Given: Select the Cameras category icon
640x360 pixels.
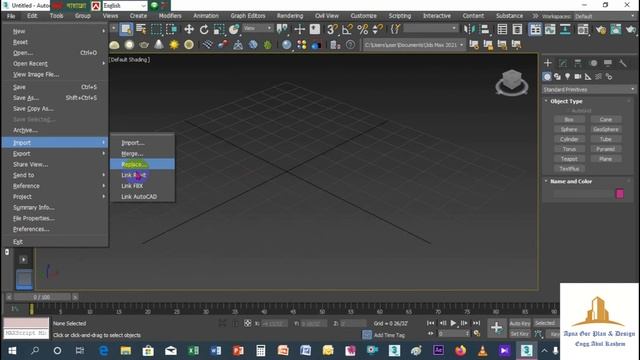Looking at the screenshot, I should pos(578,76).
